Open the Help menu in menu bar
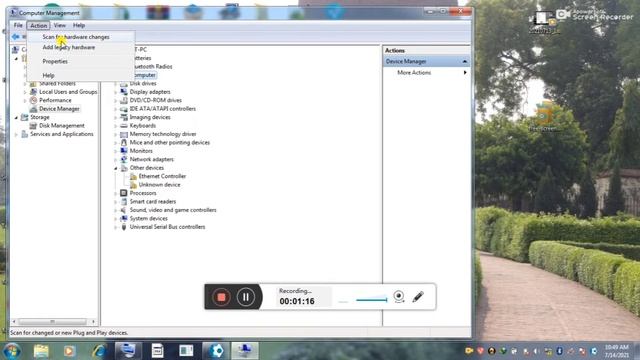 pos(79,25)
